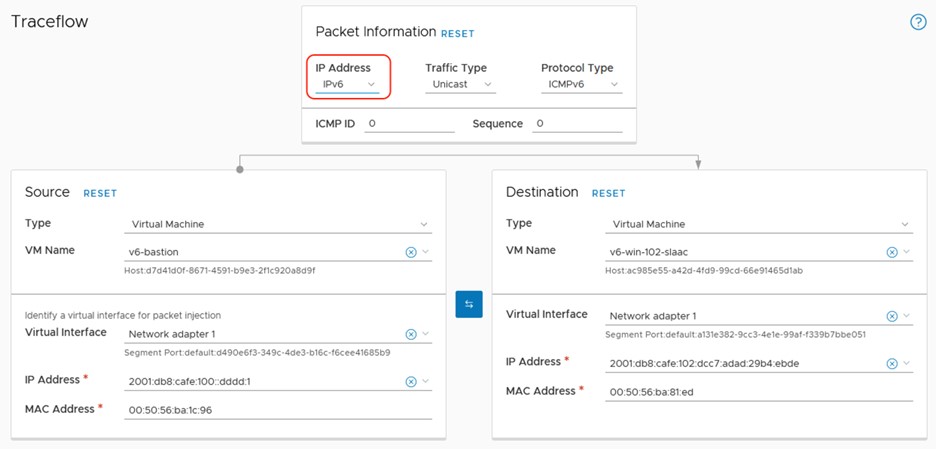The height and width of the screenshot is (449, 936).
Task: Clear the source VM Name v6-bastion
Action: pyautogui.click(x=410, y=252)
